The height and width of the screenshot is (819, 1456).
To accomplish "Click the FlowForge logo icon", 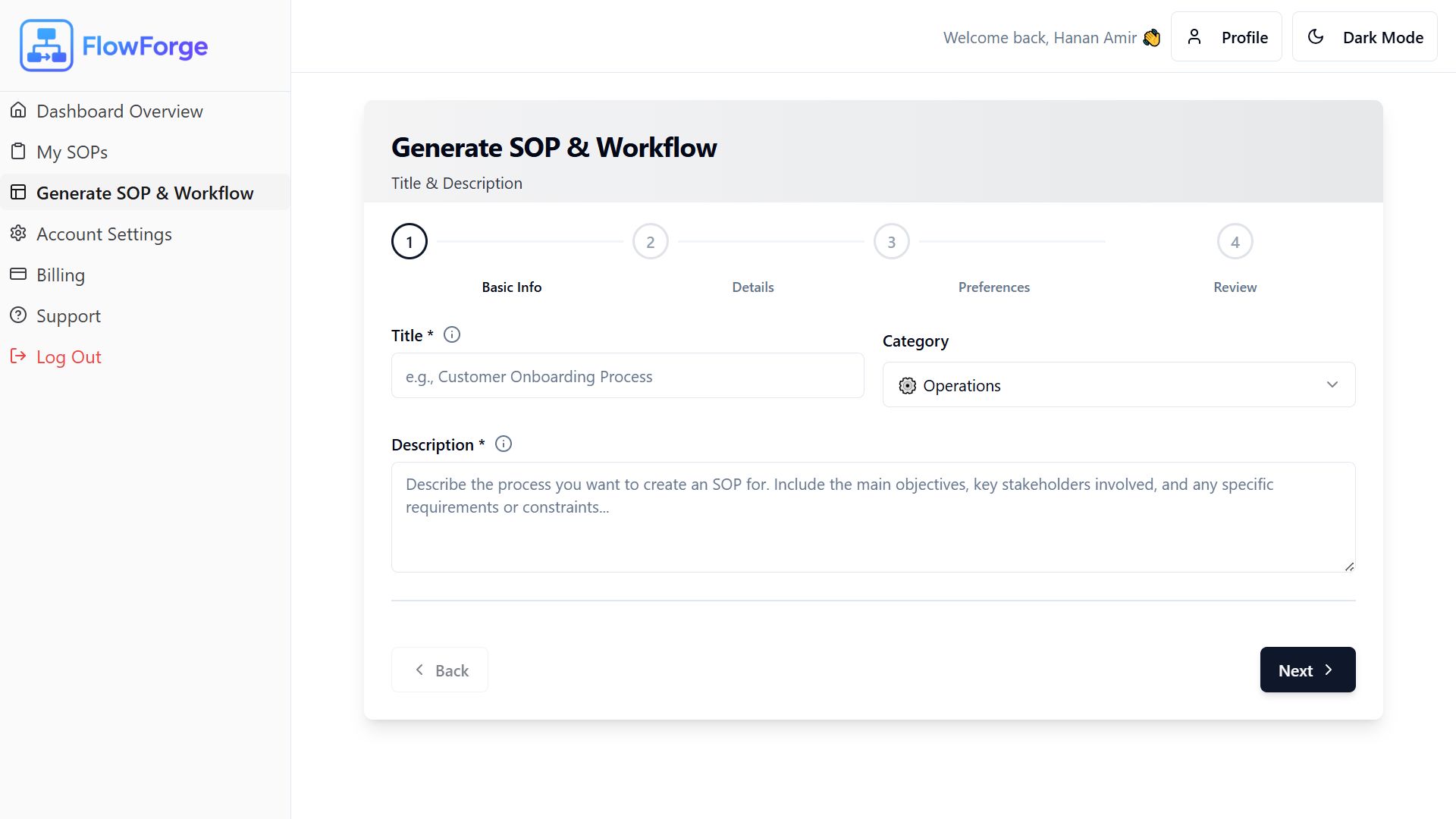I will tap(46, 45).
